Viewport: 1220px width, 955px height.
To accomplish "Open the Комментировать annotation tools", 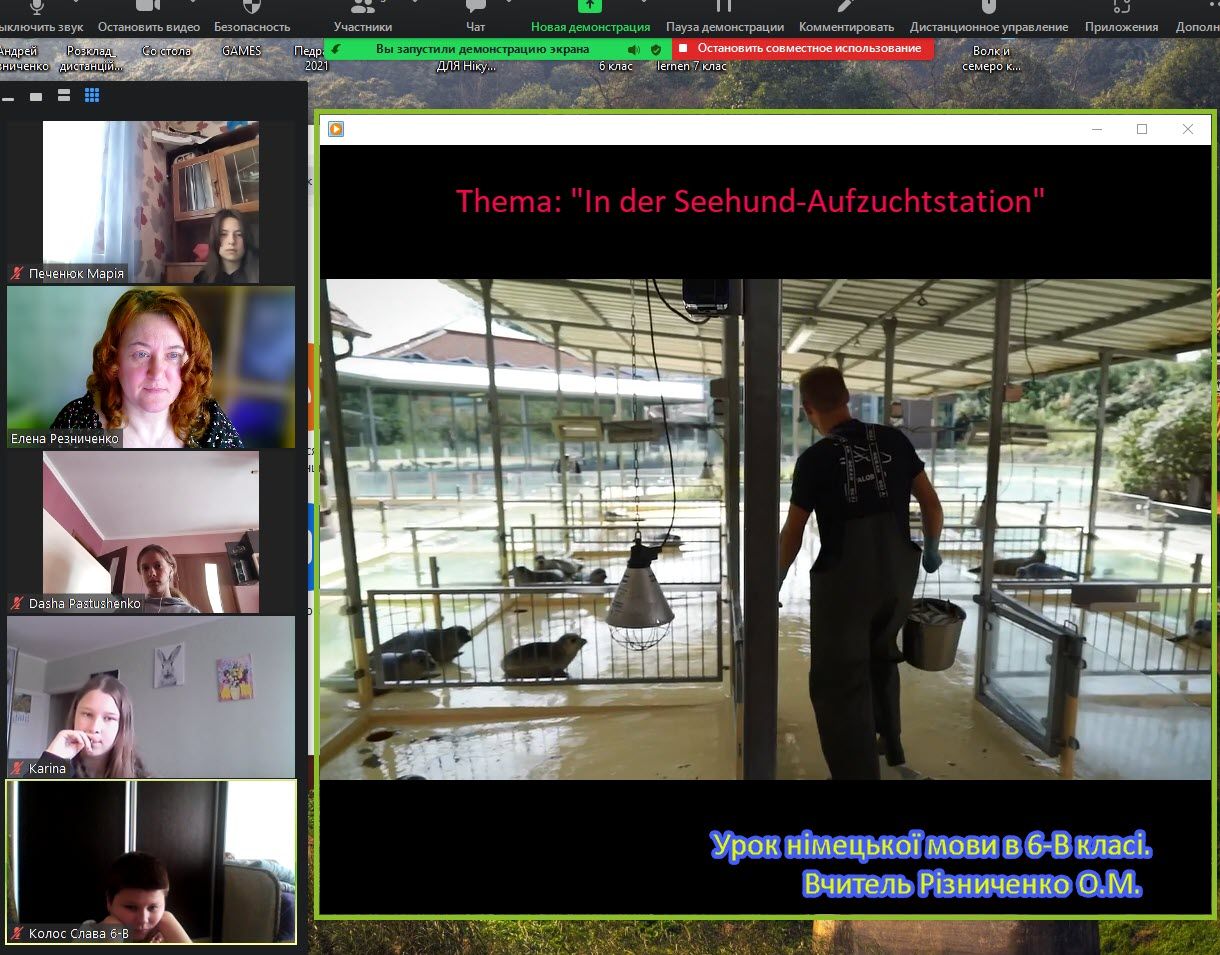I will coord(847,17).
